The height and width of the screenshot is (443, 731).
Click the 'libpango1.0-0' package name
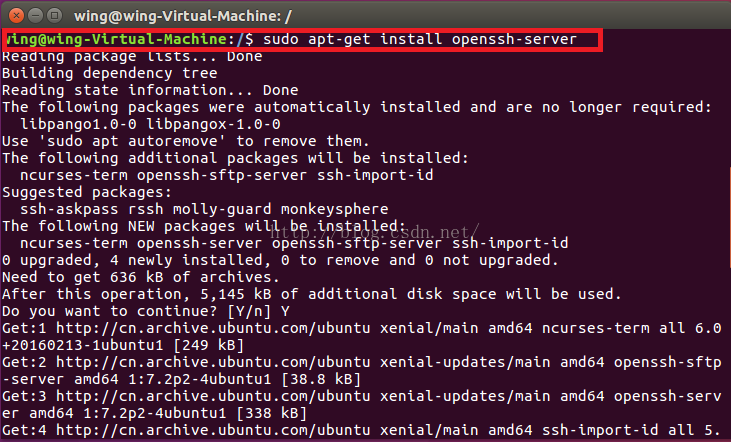(78, 125)
